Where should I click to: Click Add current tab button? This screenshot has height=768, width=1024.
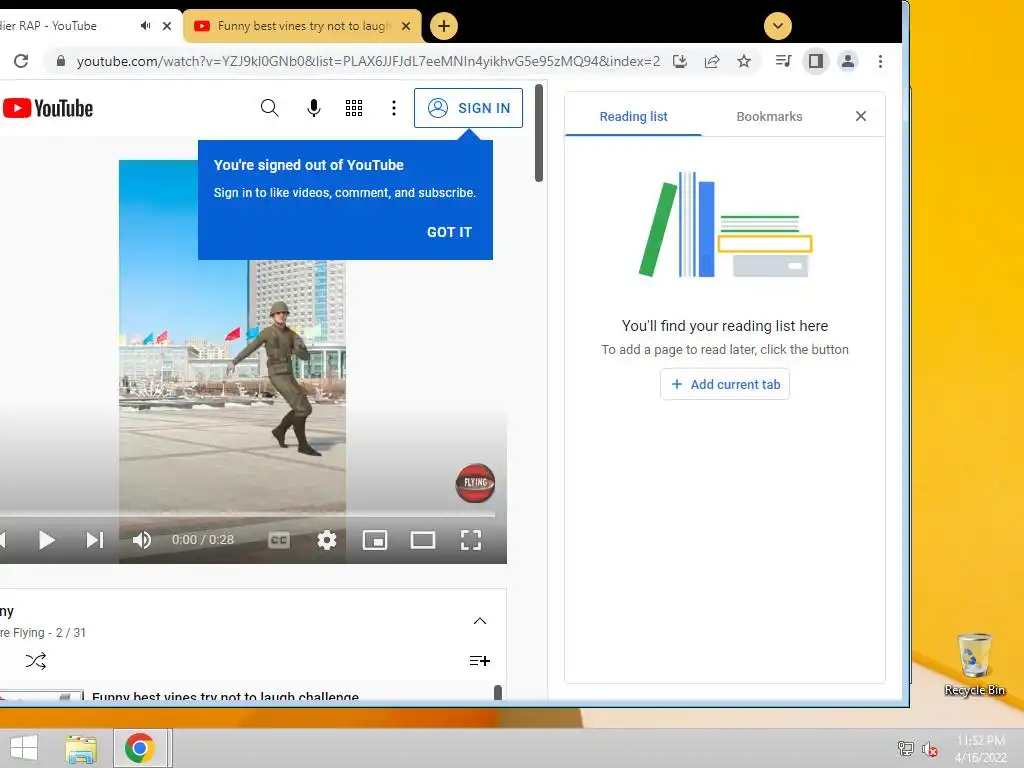coord(725,384)
